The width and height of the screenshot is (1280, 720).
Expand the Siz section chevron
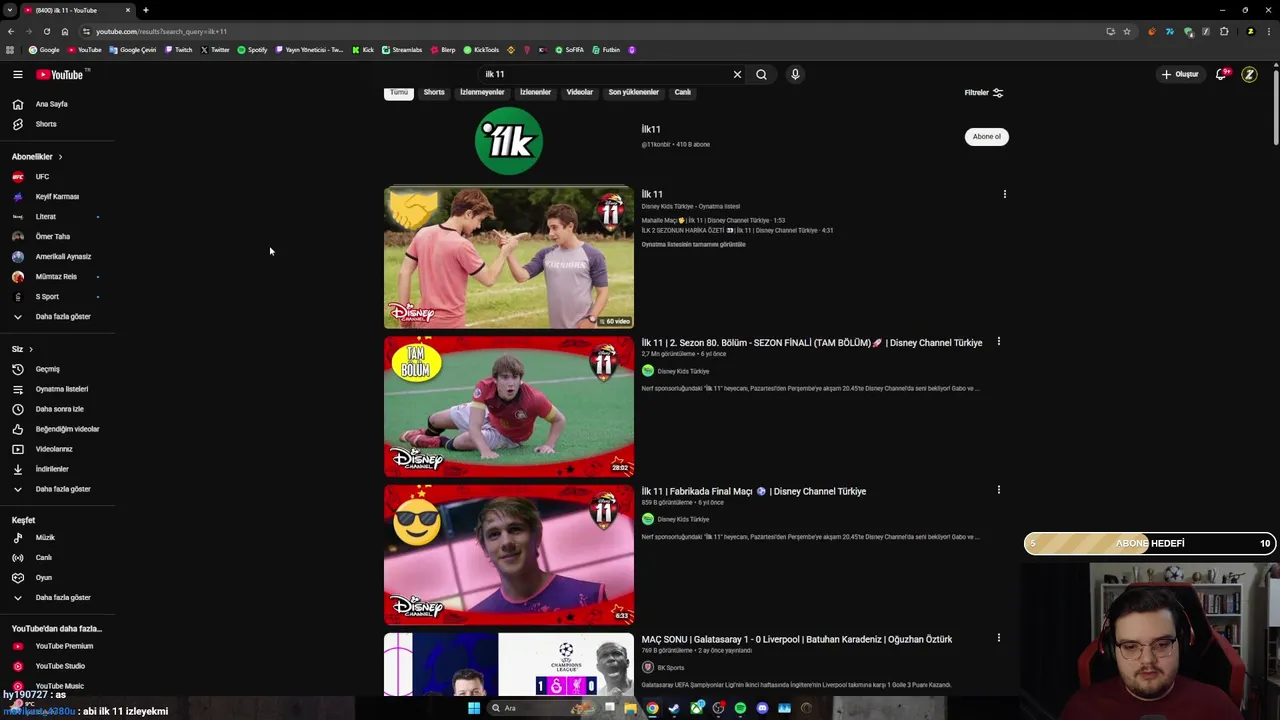[31, 349]
